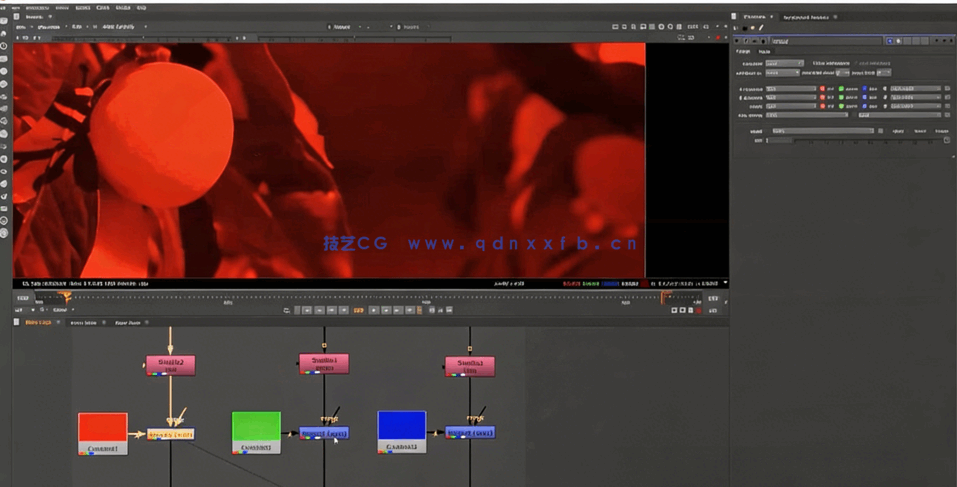
Task: Click the panel layout icon beside Properties tab
Action: click(734, 16)
